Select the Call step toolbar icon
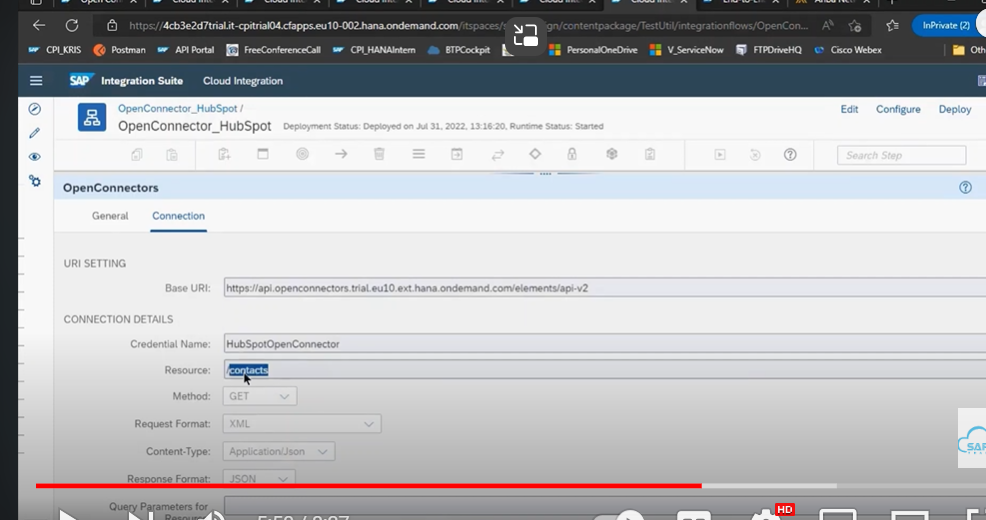The image size is (986, 520). point(457,154)
